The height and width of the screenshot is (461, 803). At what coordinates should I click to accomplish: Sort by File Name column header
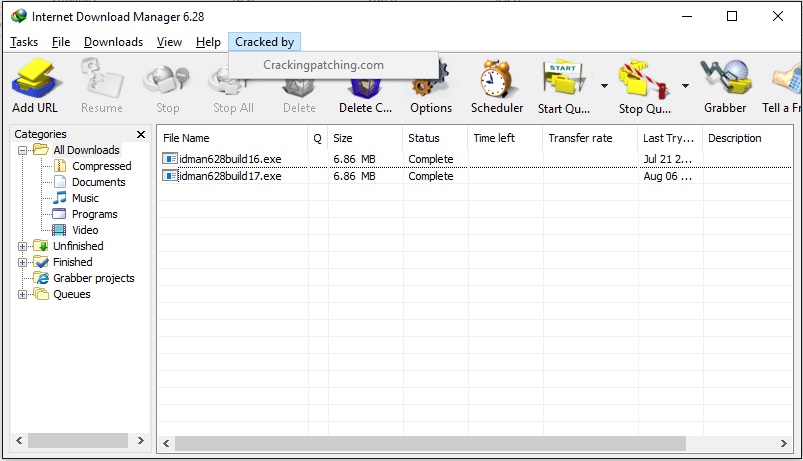(x=233, y=138)
